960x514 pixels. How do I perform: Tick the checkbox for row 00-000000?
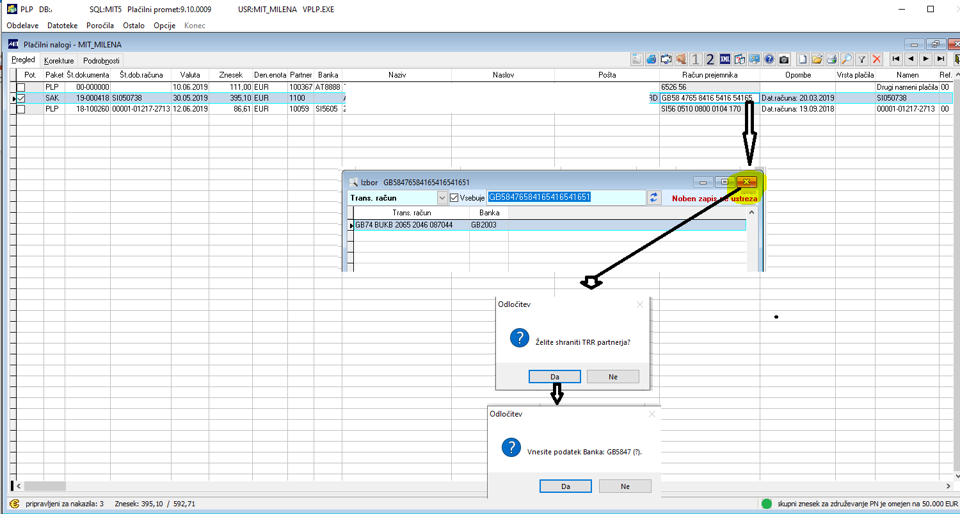[x=21, y=88]
